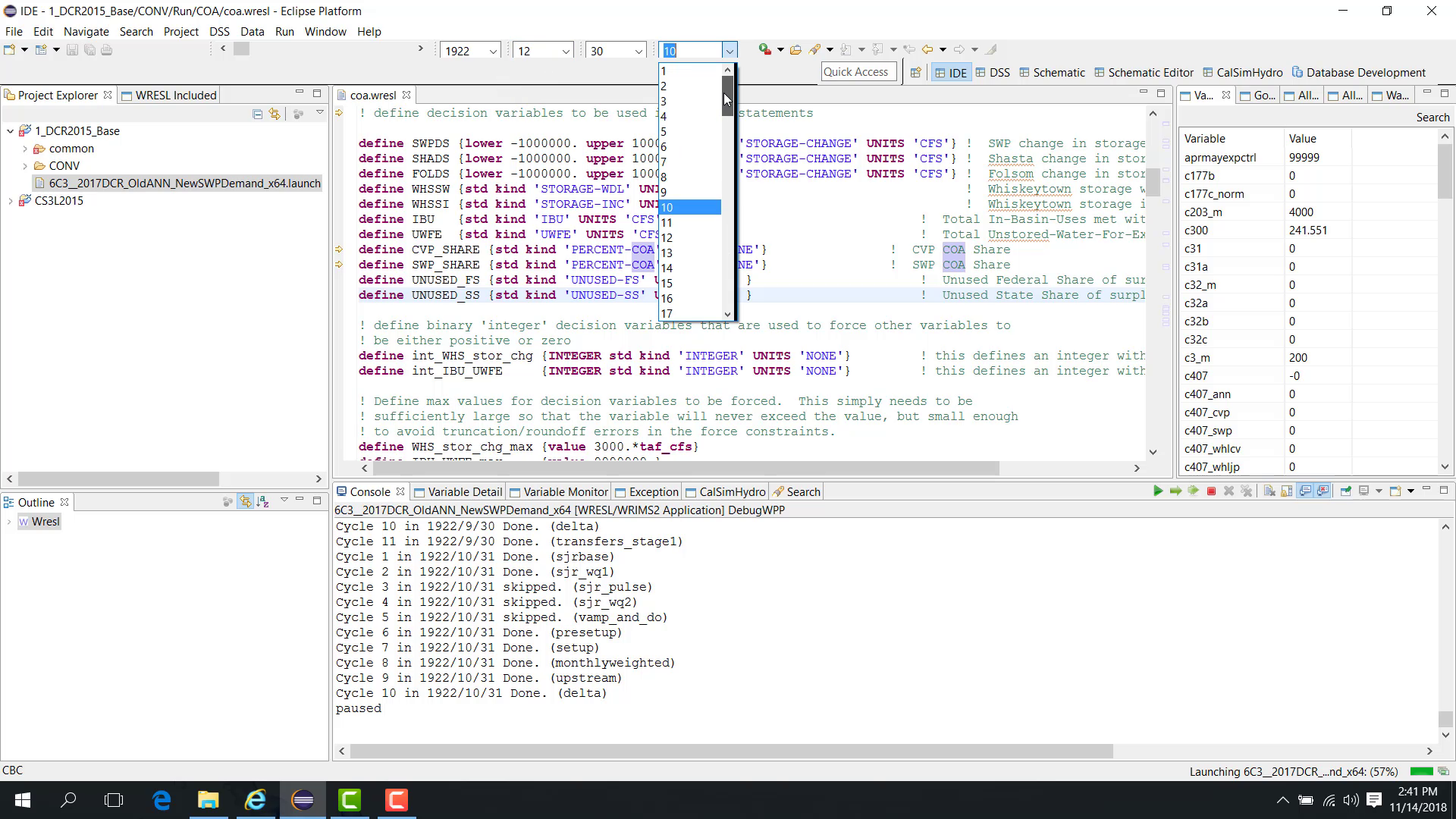Click the c300 variable row

click(x=1307, y=231)
